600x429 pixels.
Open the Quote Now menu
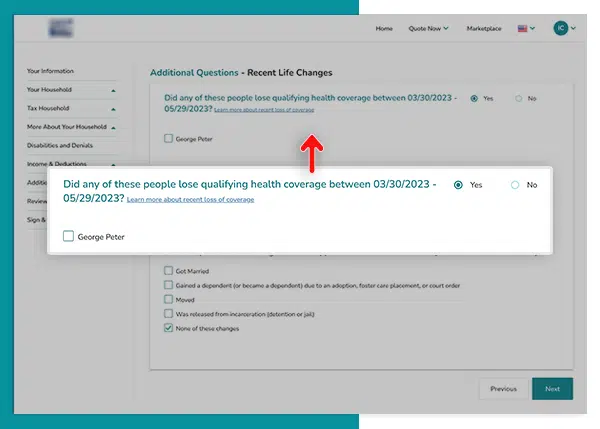coord(428,28)
